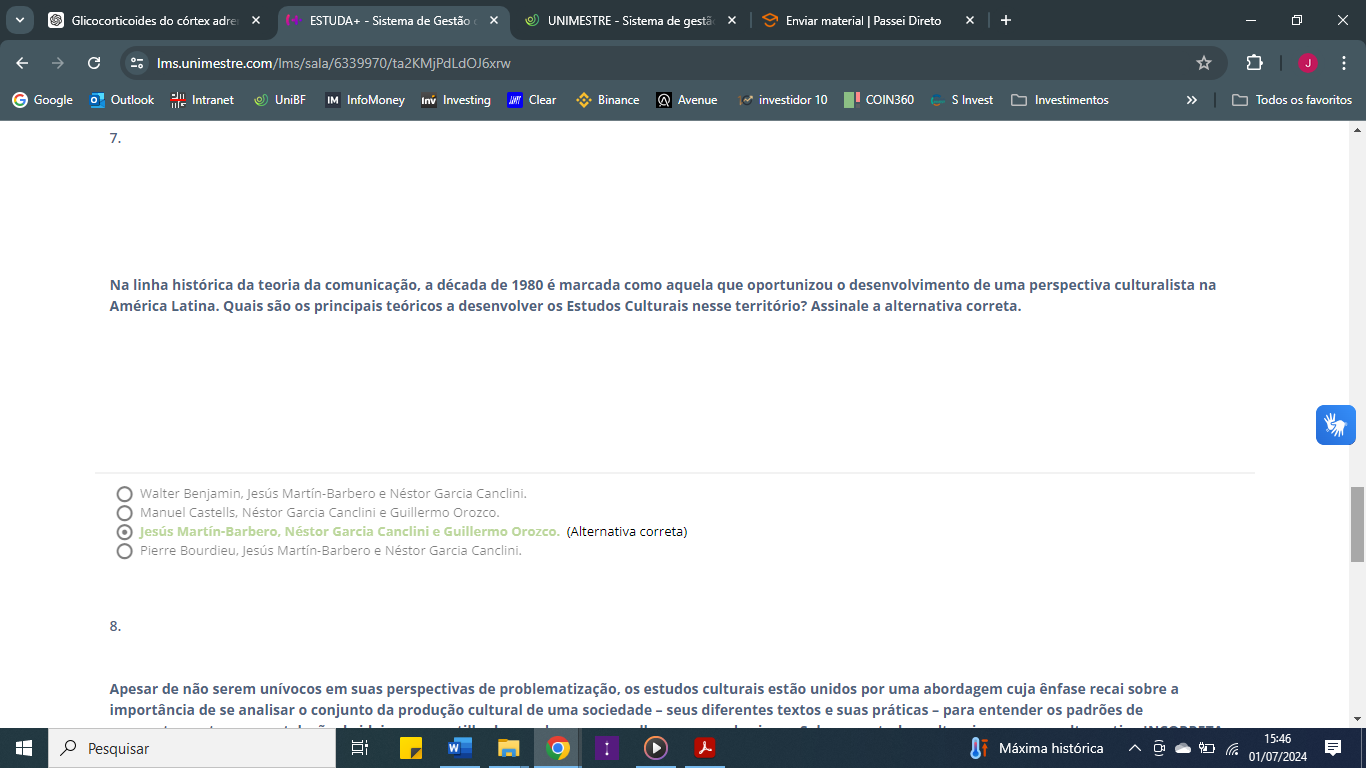Select the Pierre Bourdieu answer option

coord(125,551)
